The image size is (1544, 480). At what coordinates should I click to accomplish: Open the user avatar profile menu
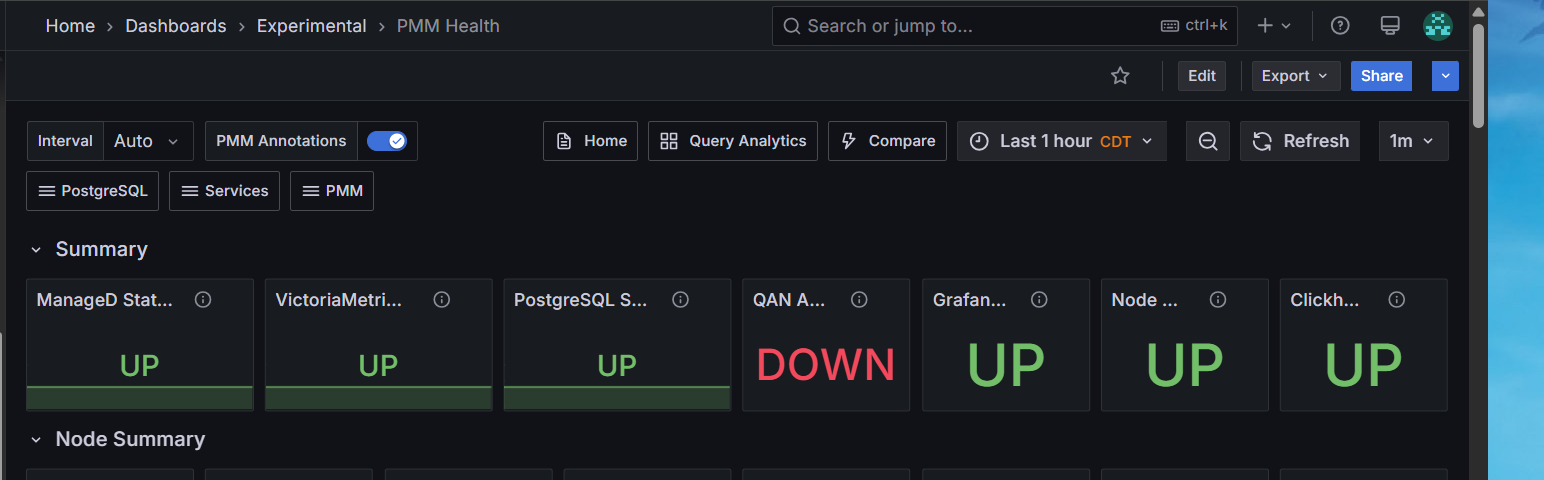tap(1438, 26)
